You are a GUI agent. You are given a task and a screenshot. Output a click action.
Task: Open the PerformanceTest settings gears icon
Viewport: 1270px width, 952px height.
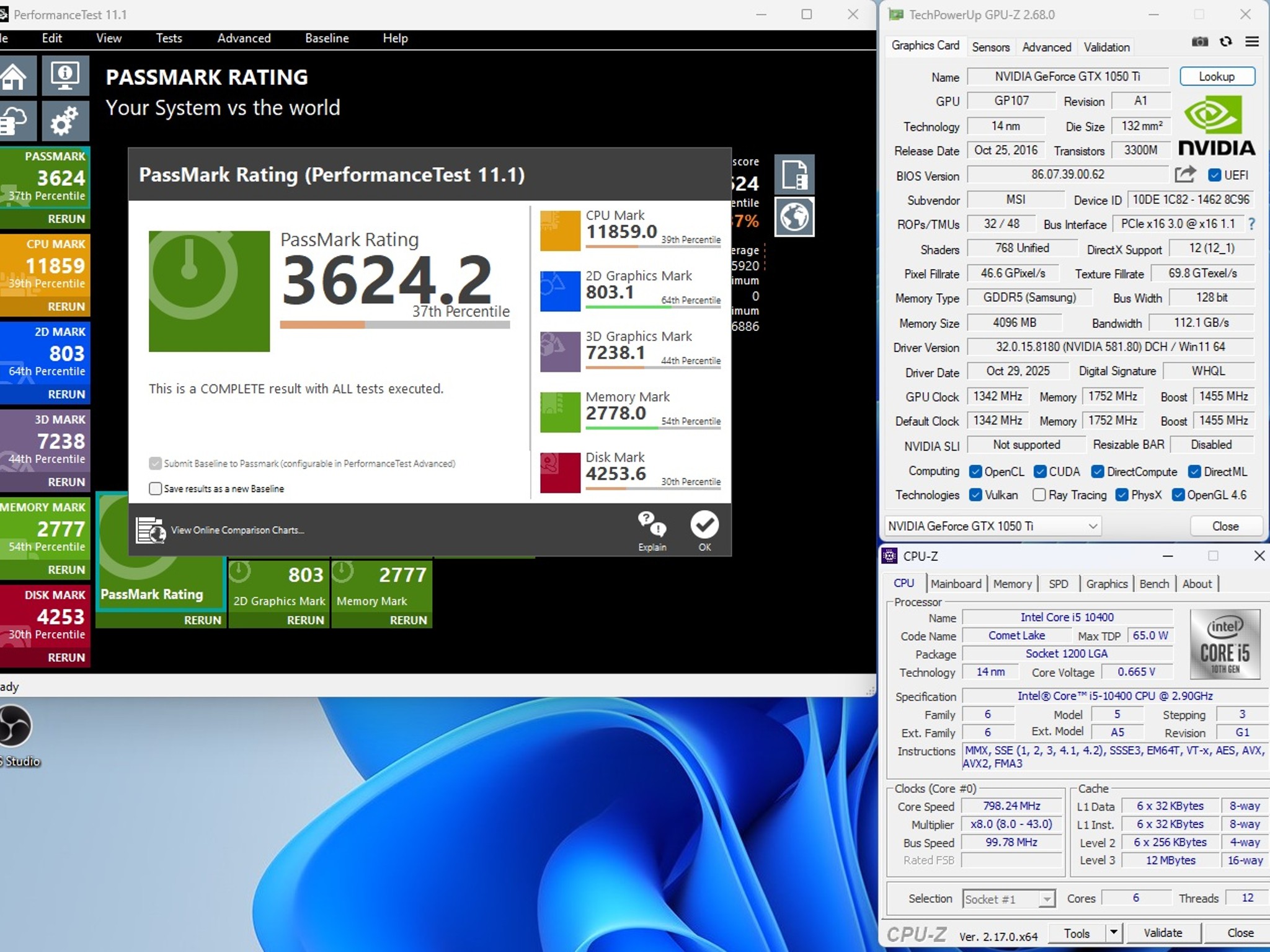tap(66, 120)
